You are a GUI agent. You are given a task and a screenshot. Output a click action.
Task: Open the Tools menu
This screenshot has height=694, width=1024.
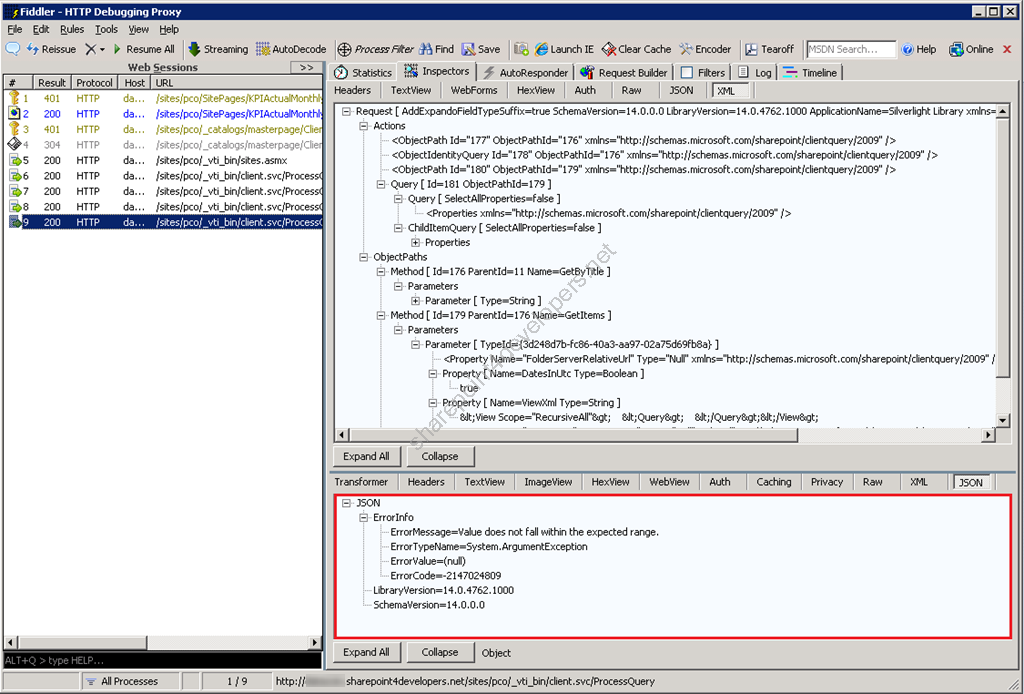(106, 29)
